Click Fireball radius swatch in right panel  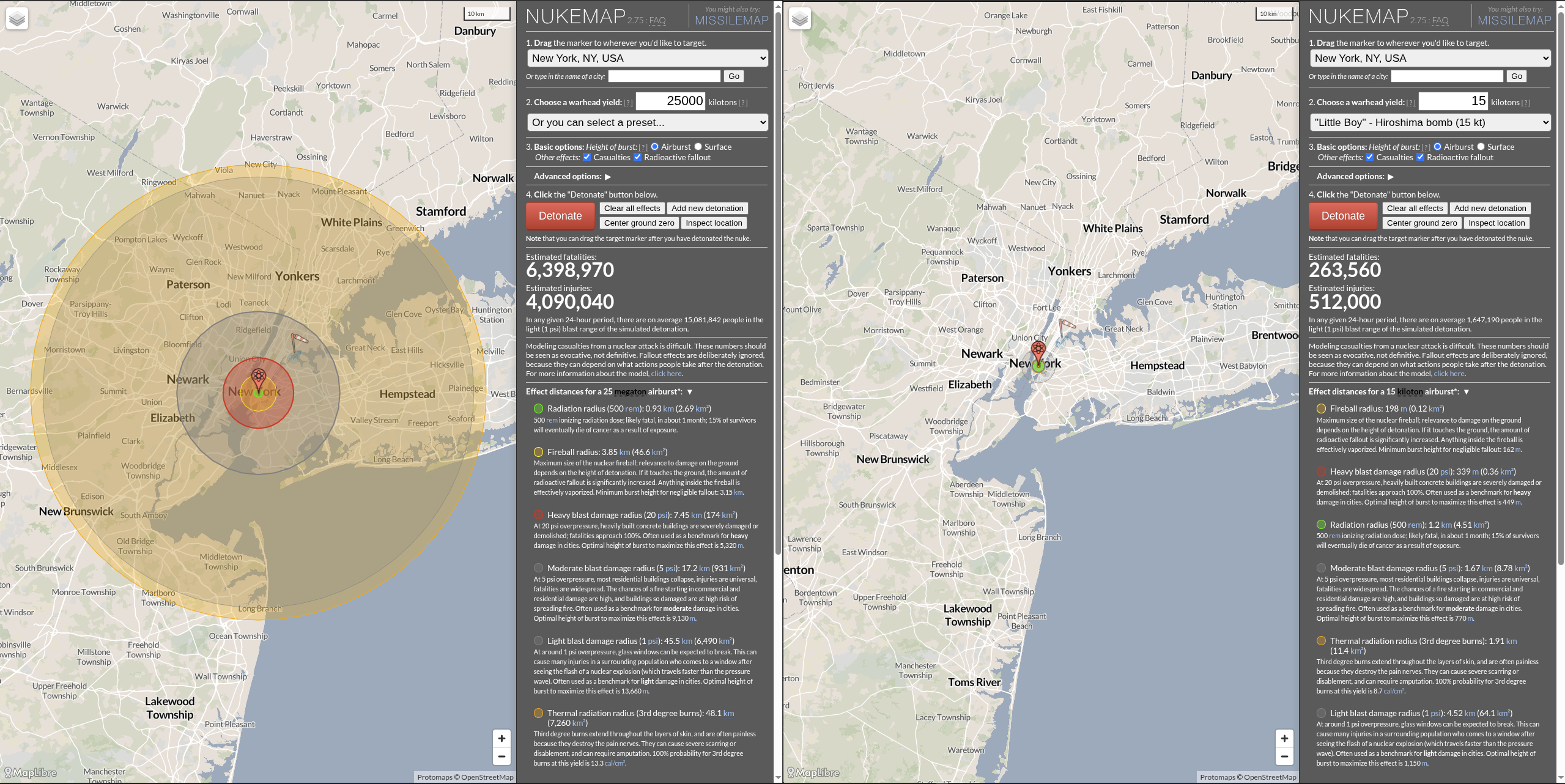(1321, 409)
